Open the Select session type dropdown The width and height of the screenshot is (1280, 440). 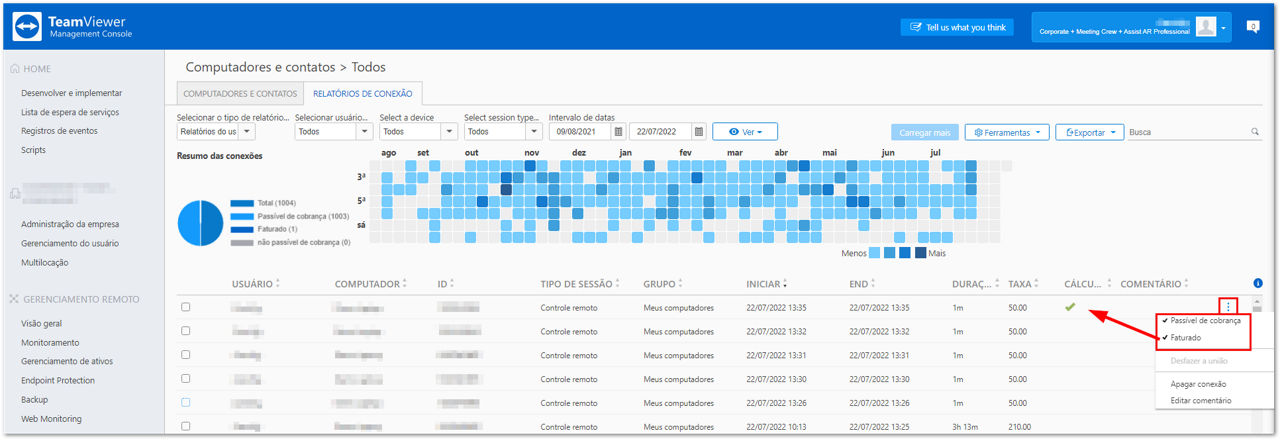coord(503,131)
